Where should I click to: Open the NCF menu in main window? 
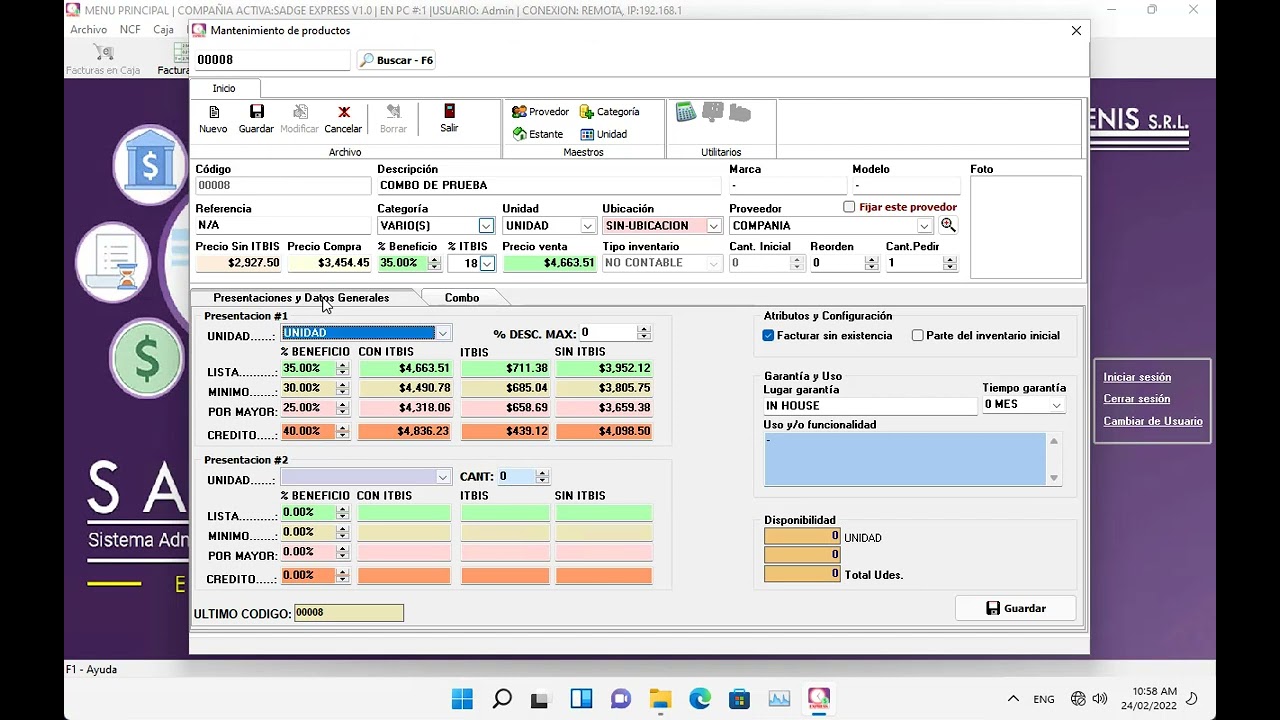pyautogui.click(x=130, y=30)
